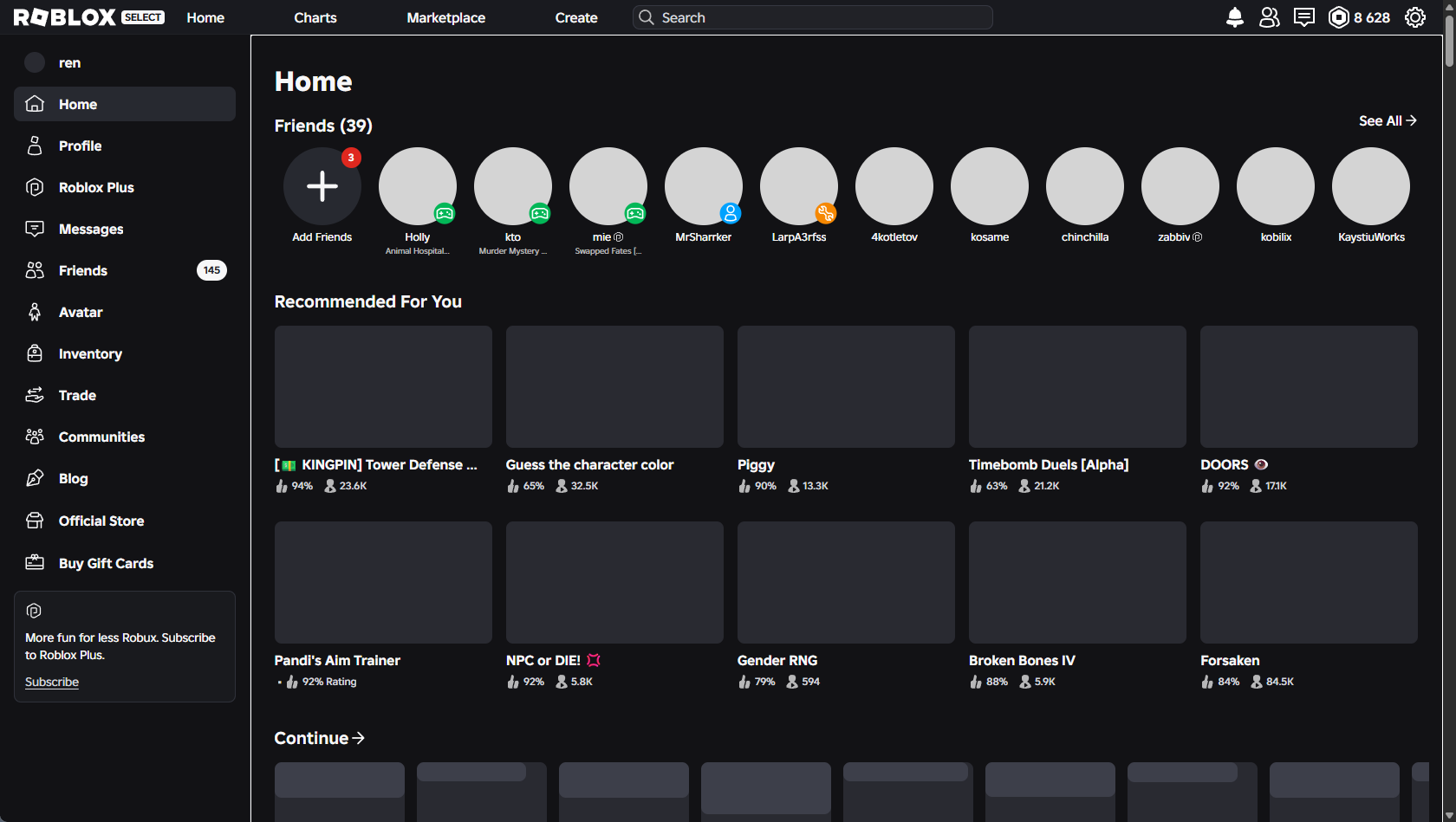Select Trade in the sidebar
1456x822 pixels.
[125, 395]
